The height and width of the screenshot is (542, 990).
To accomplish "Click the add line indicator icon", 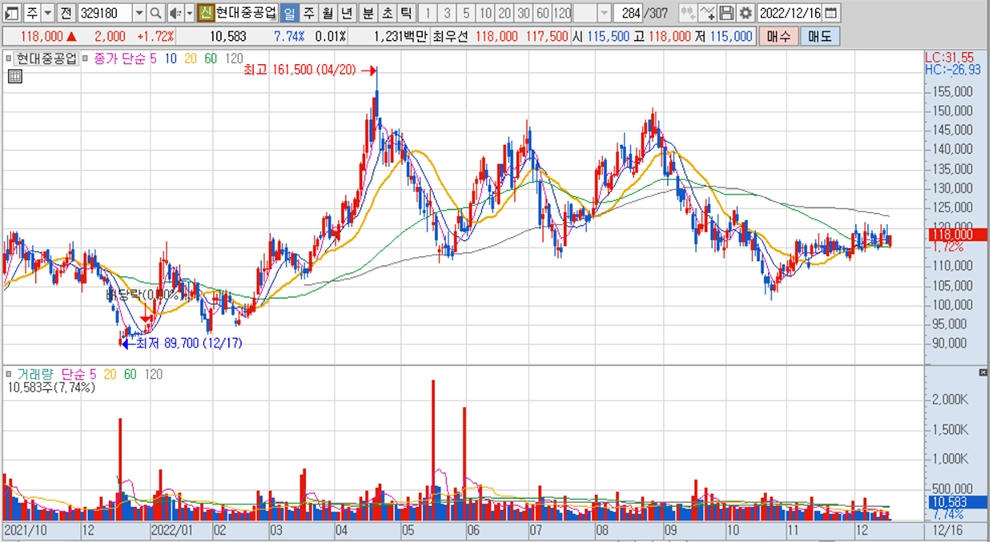I will click(x=707, y=13).
